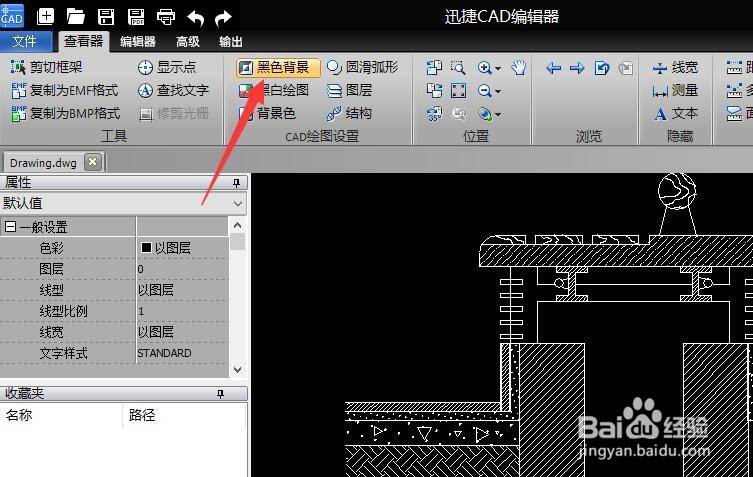This screenshot has width=753, height=477.
Task: Toggle 文本 text visibility
Action: coord(675,113)
